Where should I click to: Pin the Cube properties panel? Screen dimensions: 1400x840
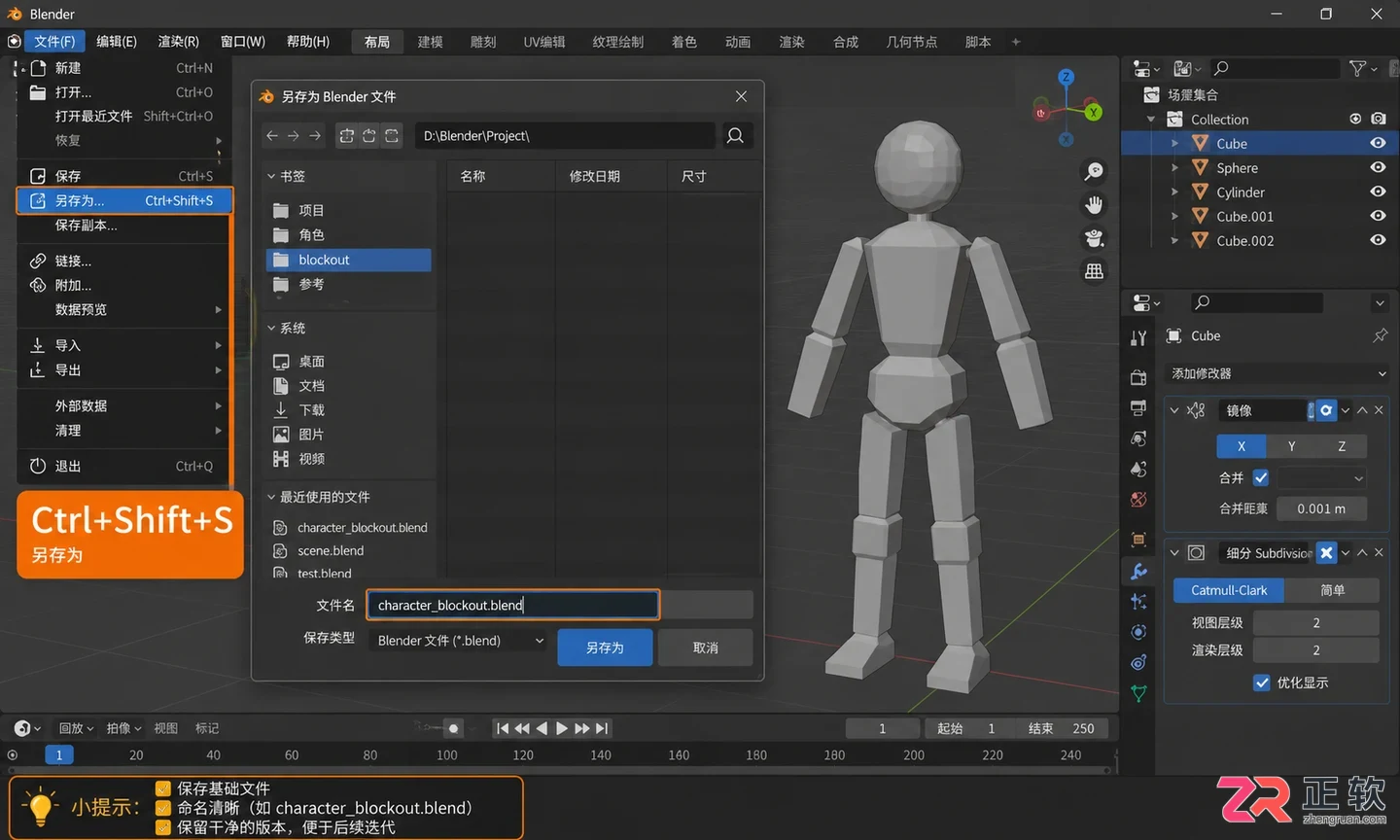click(x=1380, y=335)
